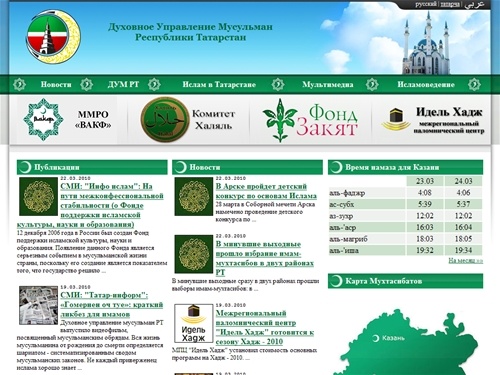Click the Kul Sharif mosque image in header
Image resolution: width=500 pixels, height=375 pixels.
426,43
